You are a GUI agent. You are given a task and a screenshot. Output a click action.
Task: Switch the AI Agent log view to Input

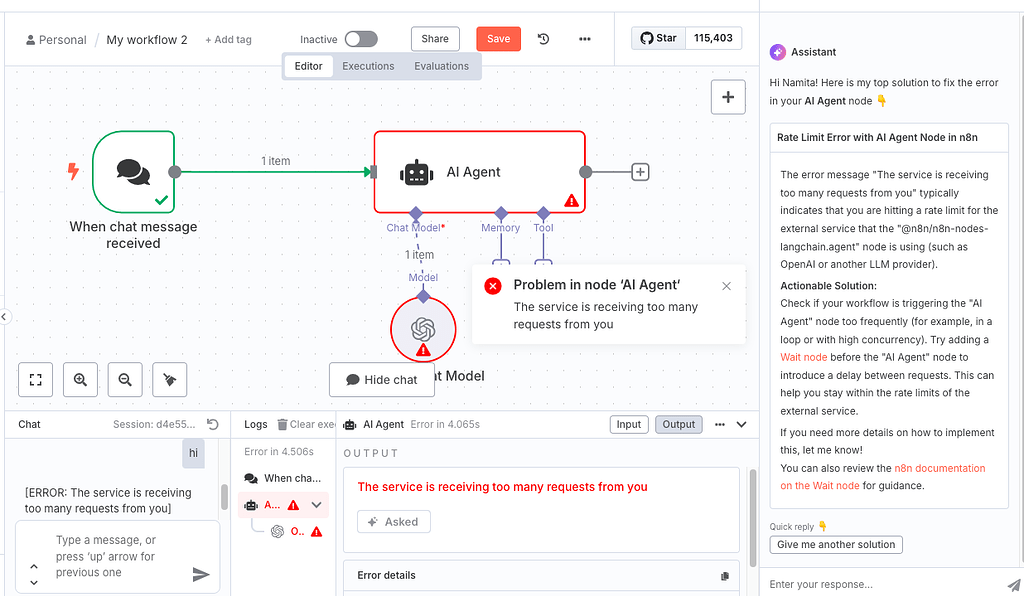point(629,424)
